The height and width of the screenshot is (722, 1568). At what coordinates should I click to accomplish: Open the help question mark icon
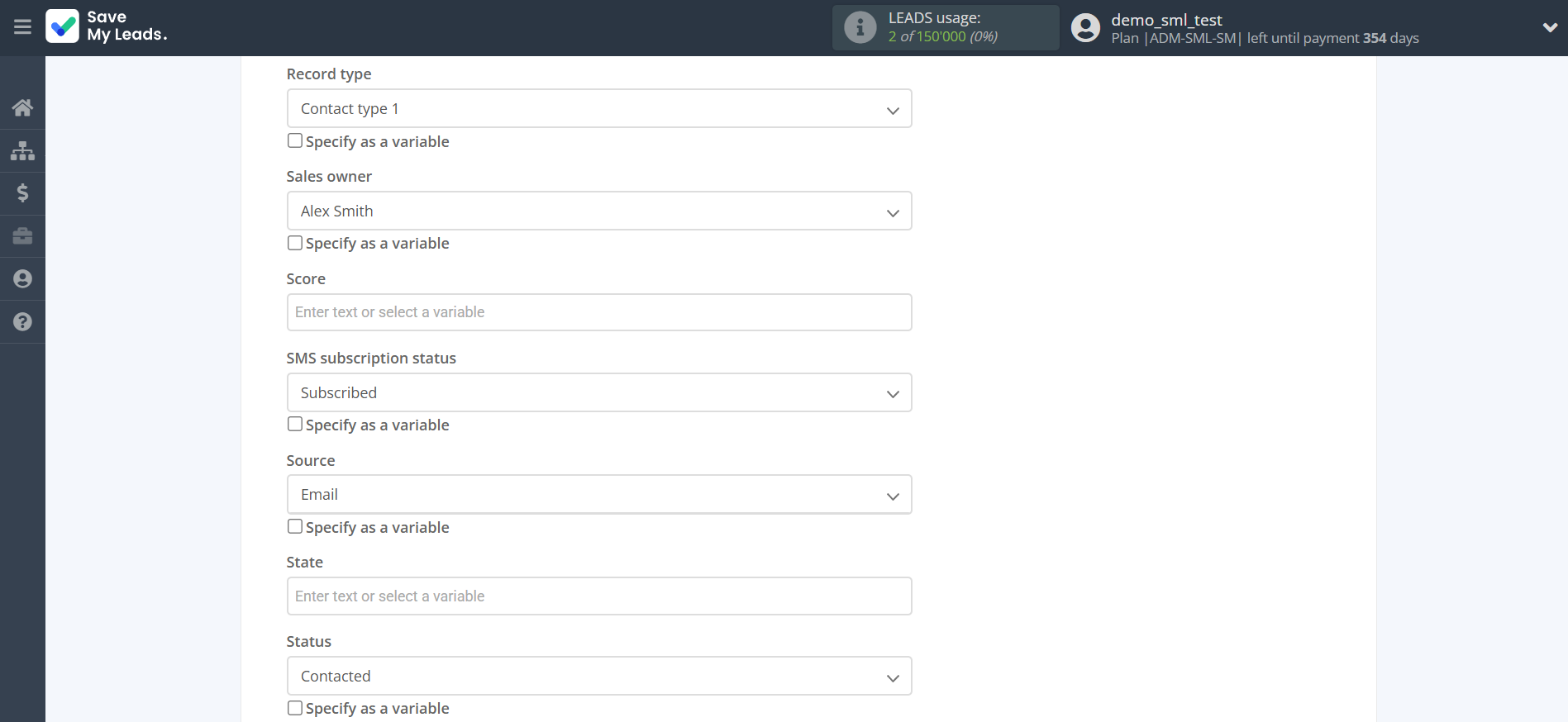(x=22, y=322)
